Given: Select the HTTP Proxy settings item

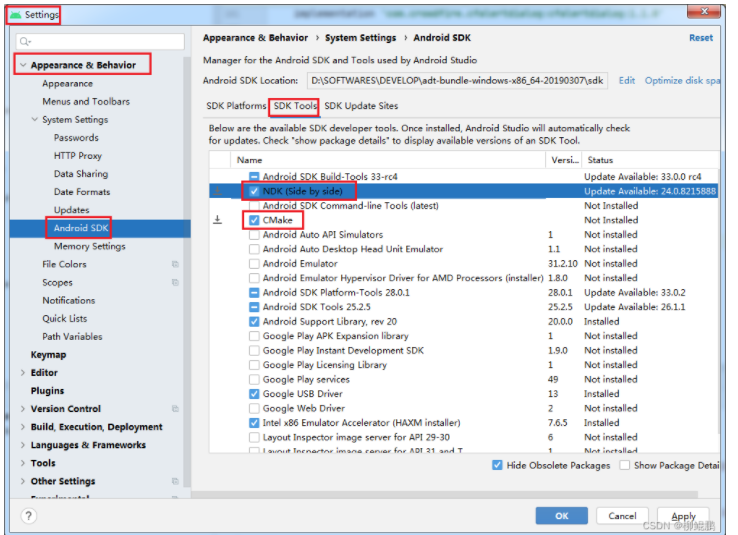Looking at the screenshot, I should pos(78,156).
